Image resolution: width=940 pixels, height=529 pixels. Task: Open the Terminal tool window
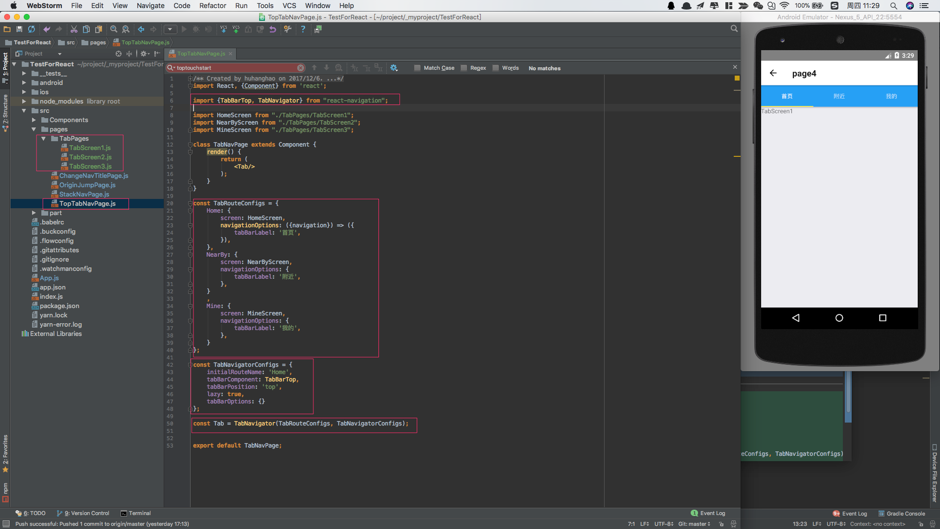135,513
